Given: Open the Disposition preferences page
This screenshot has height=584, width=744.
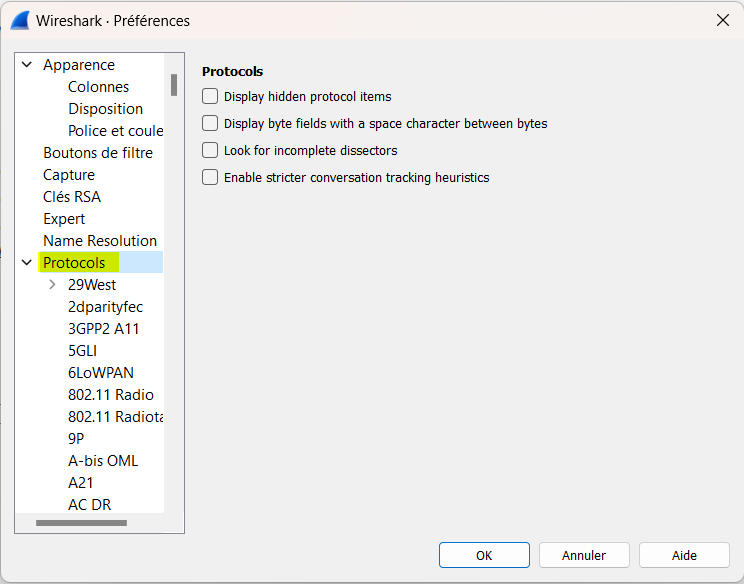Looking at the screenshot, I should 105,109.
